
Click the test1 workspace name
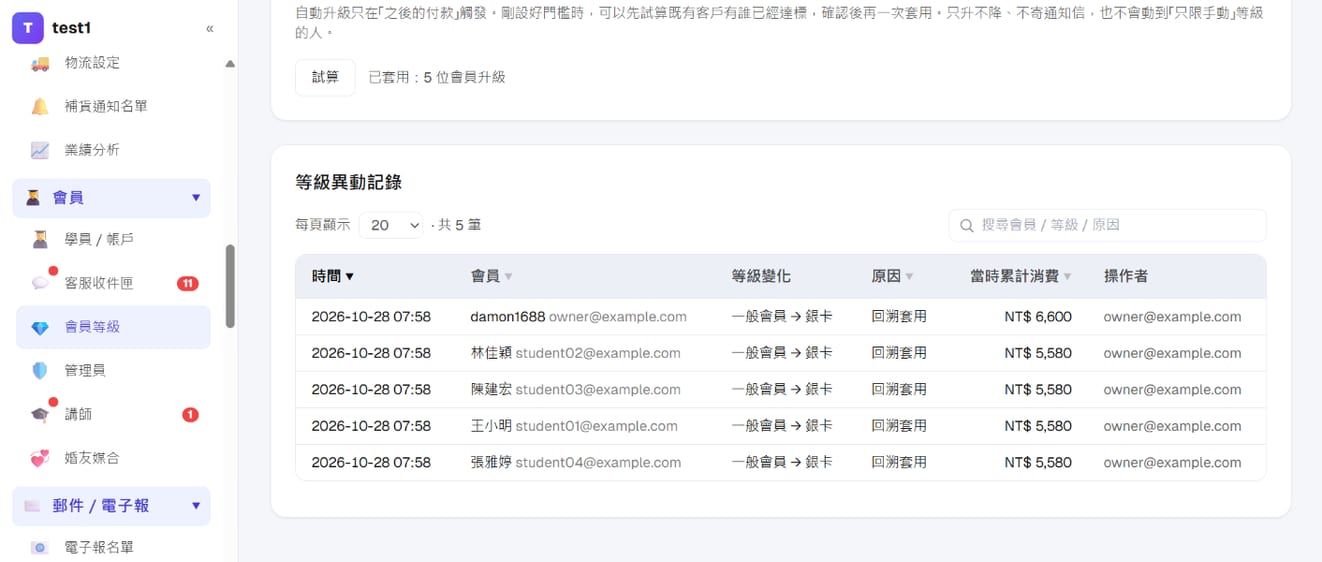(71, 28)
